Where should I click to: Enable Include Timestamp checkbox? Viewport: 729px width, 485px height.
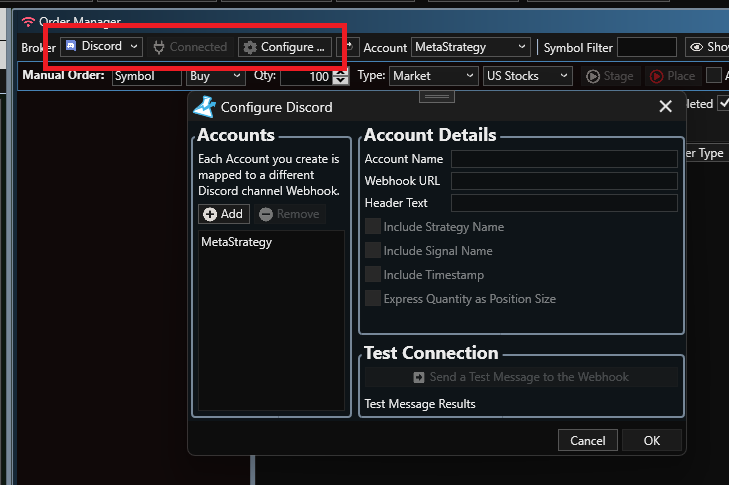(373, 274)
